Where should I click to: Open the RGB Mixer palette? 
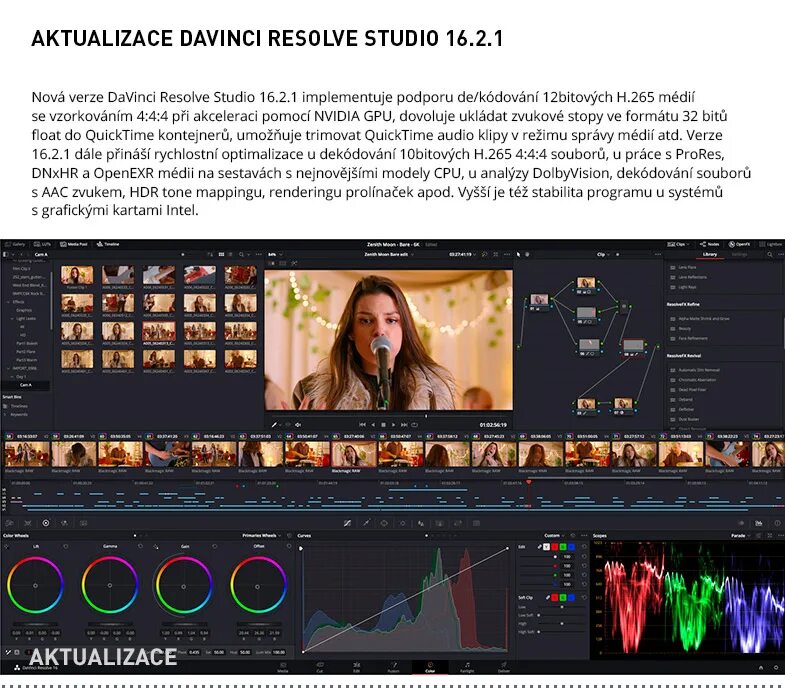pos(65,523)
